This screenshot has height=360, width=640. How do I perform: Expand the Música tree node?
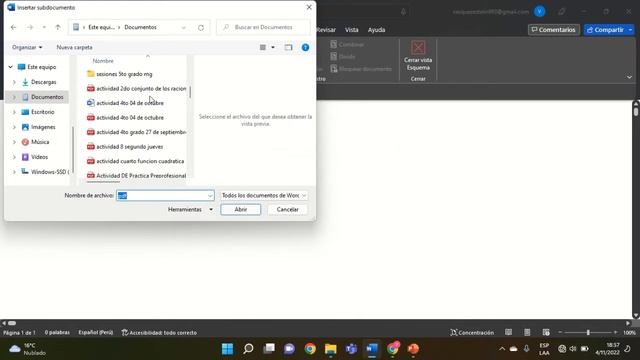click(x=14, y=142)
